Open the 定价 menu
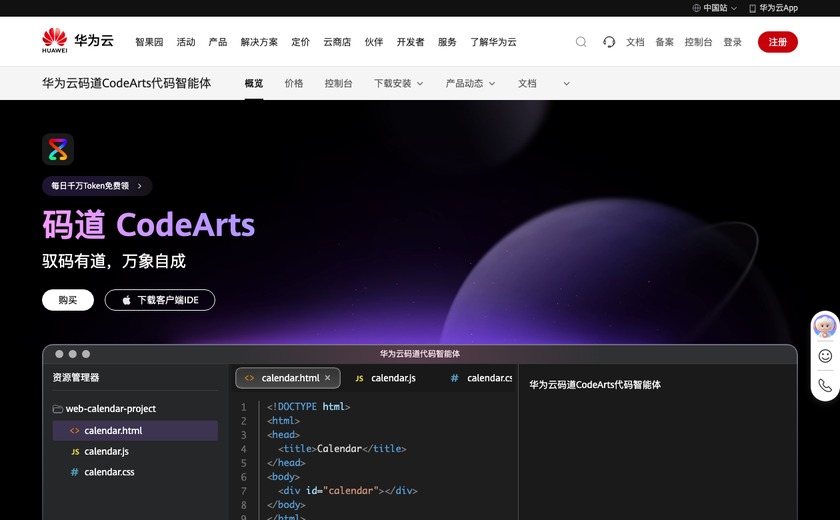 (301, 42)
